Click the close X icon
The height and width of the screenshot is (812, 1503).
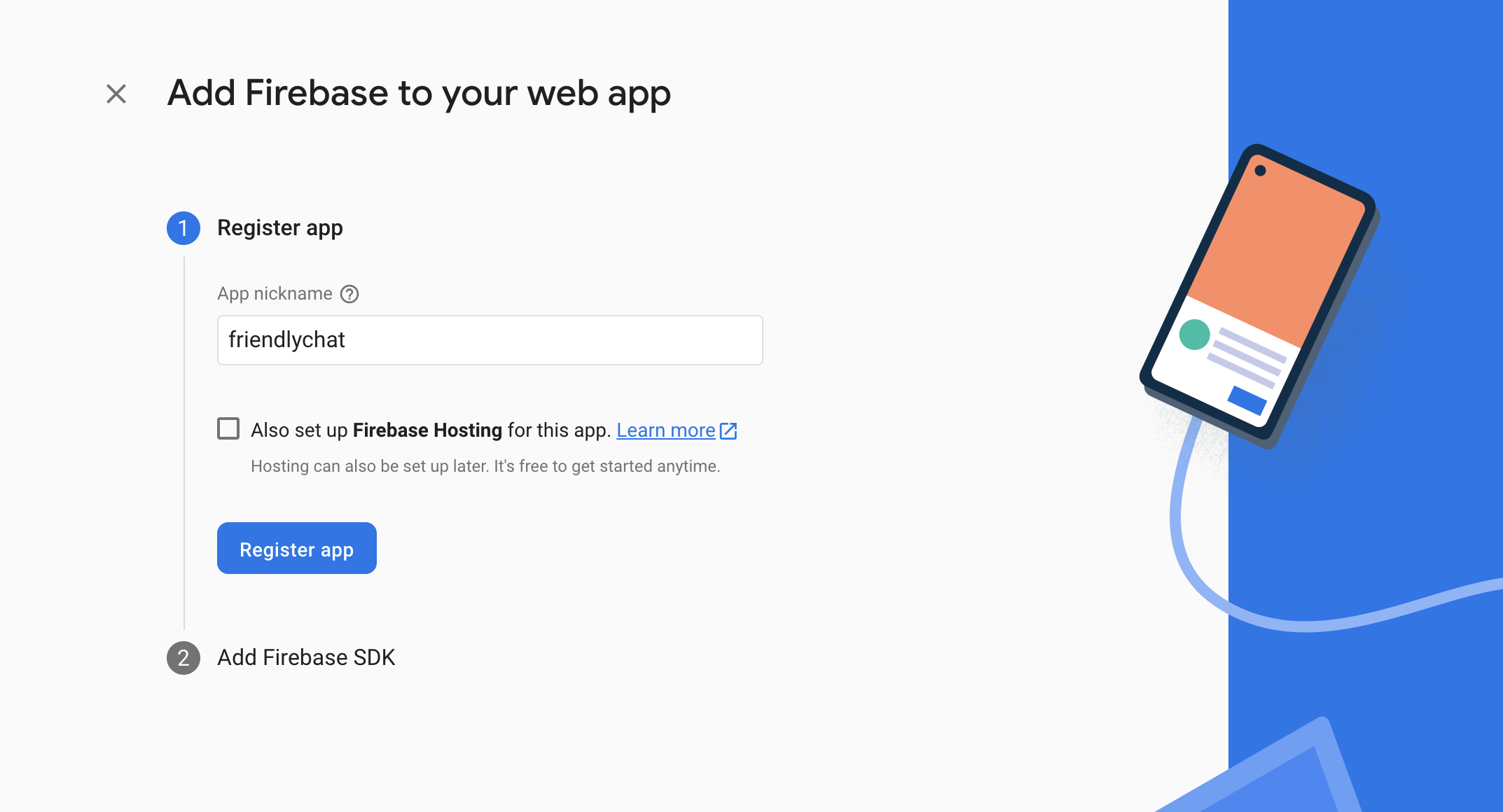click(x=116, y=92)
